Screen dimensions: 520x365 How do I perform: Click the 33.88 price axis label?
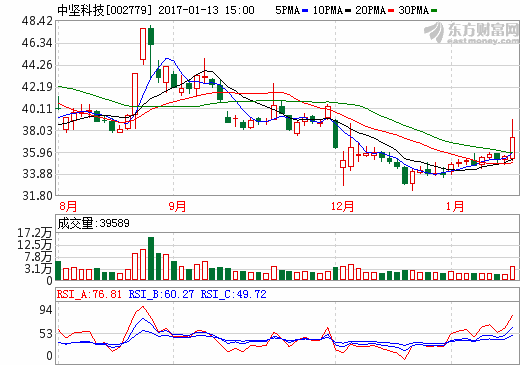37,174
